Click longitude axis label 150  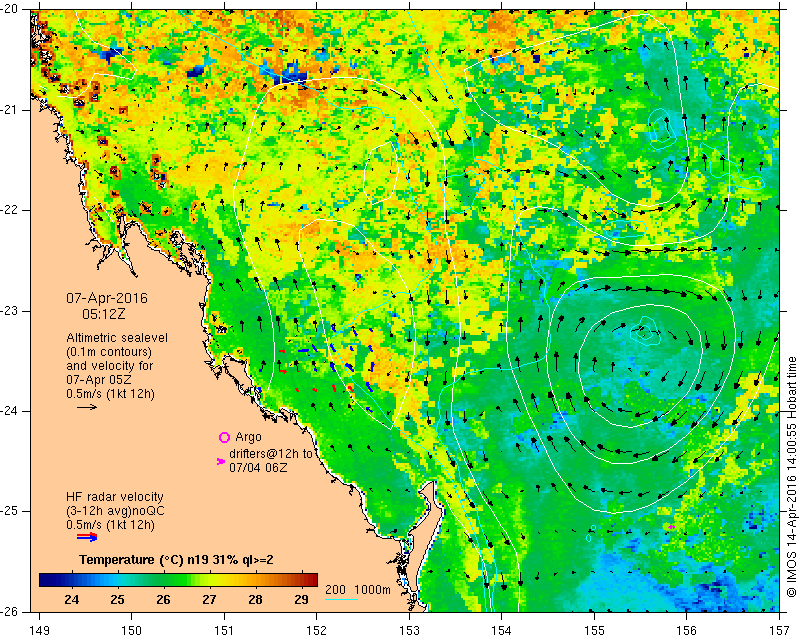(x=132, y=630)
